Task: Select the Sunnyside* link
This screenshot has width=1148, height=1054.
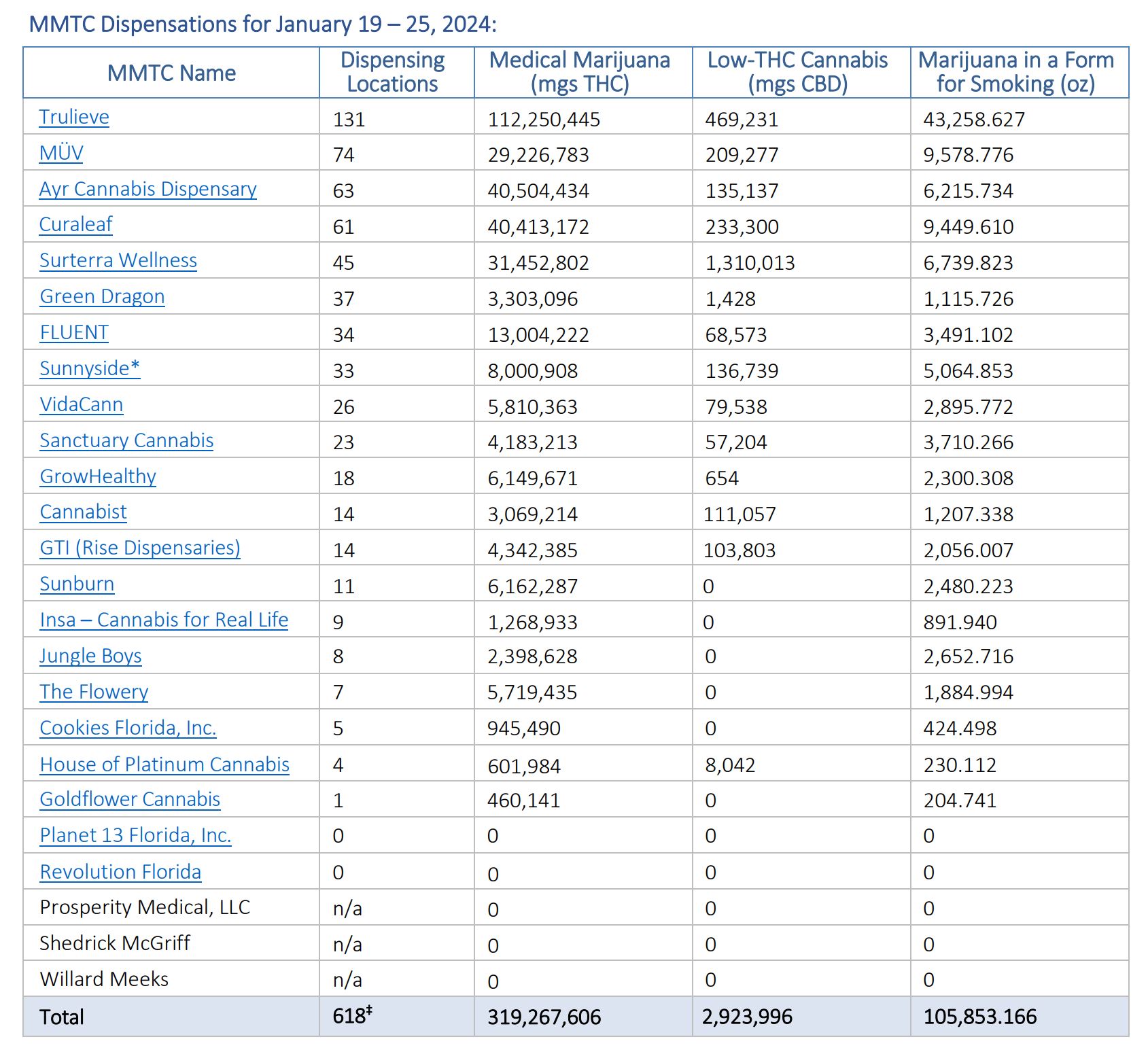Action: click(90, 368)
